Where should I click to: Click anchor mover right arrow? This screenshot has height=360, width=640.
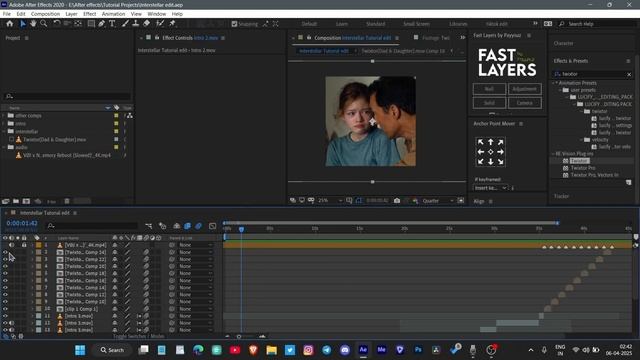(500, 152)
